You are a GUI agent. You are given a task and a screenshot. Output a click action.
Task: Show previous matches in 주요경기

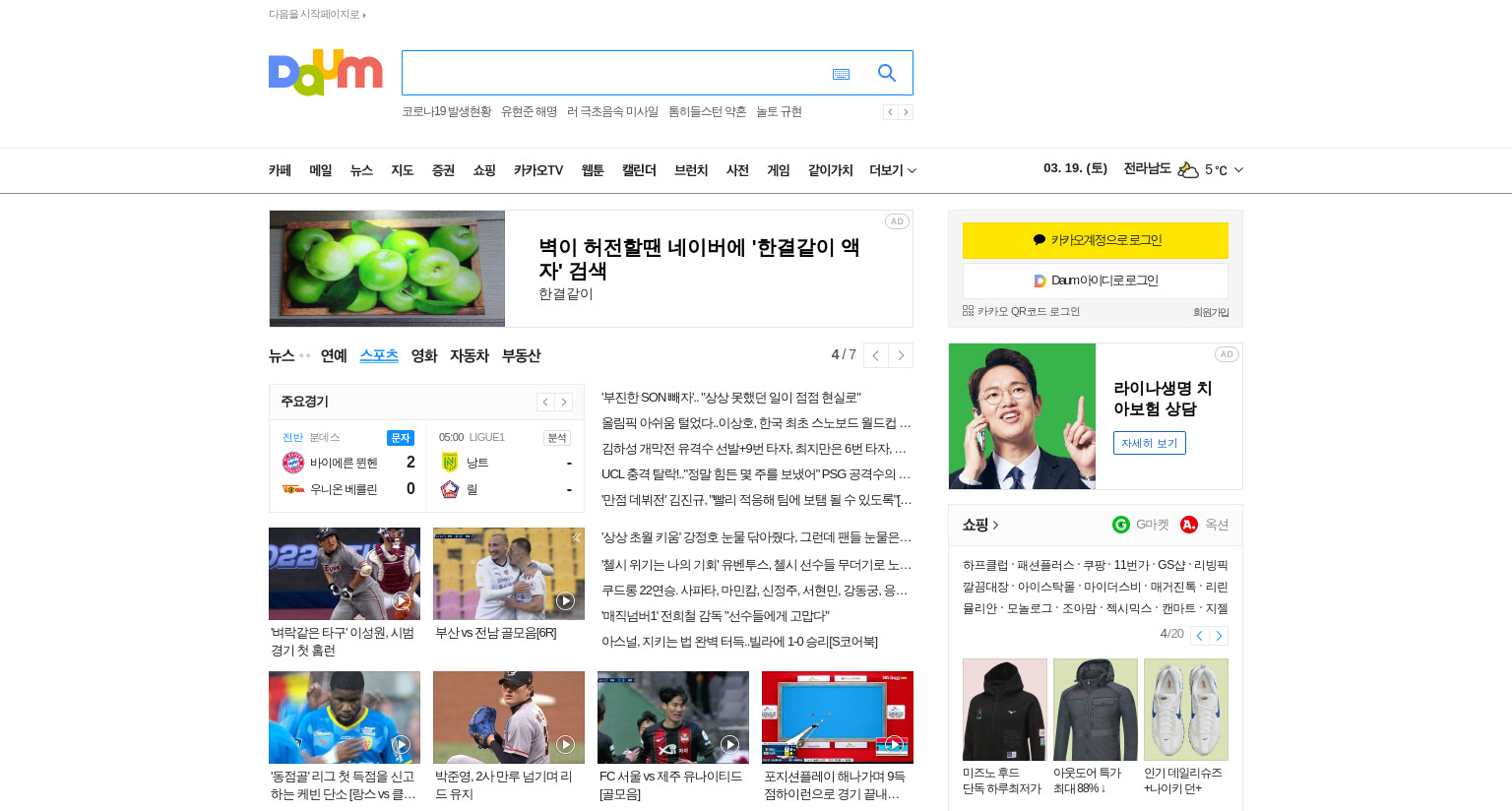[x=545, y=402]
